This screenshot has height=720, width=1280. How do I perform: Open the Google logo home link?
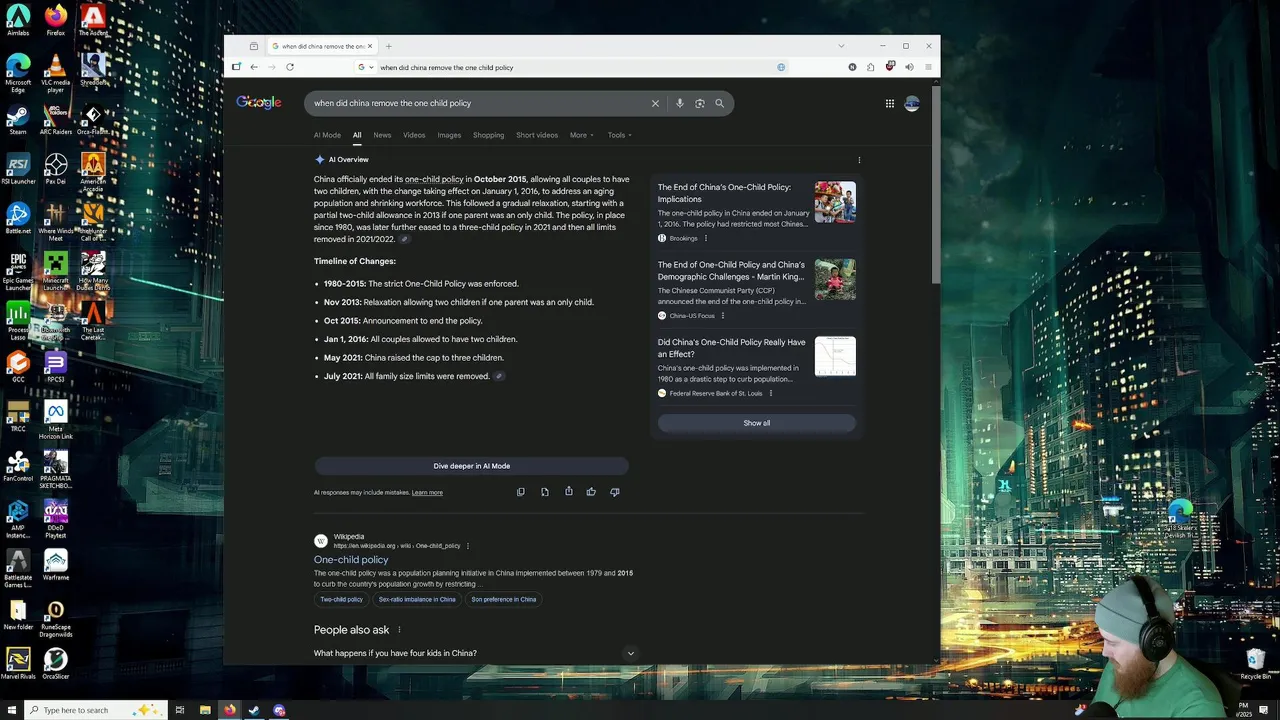259,102
